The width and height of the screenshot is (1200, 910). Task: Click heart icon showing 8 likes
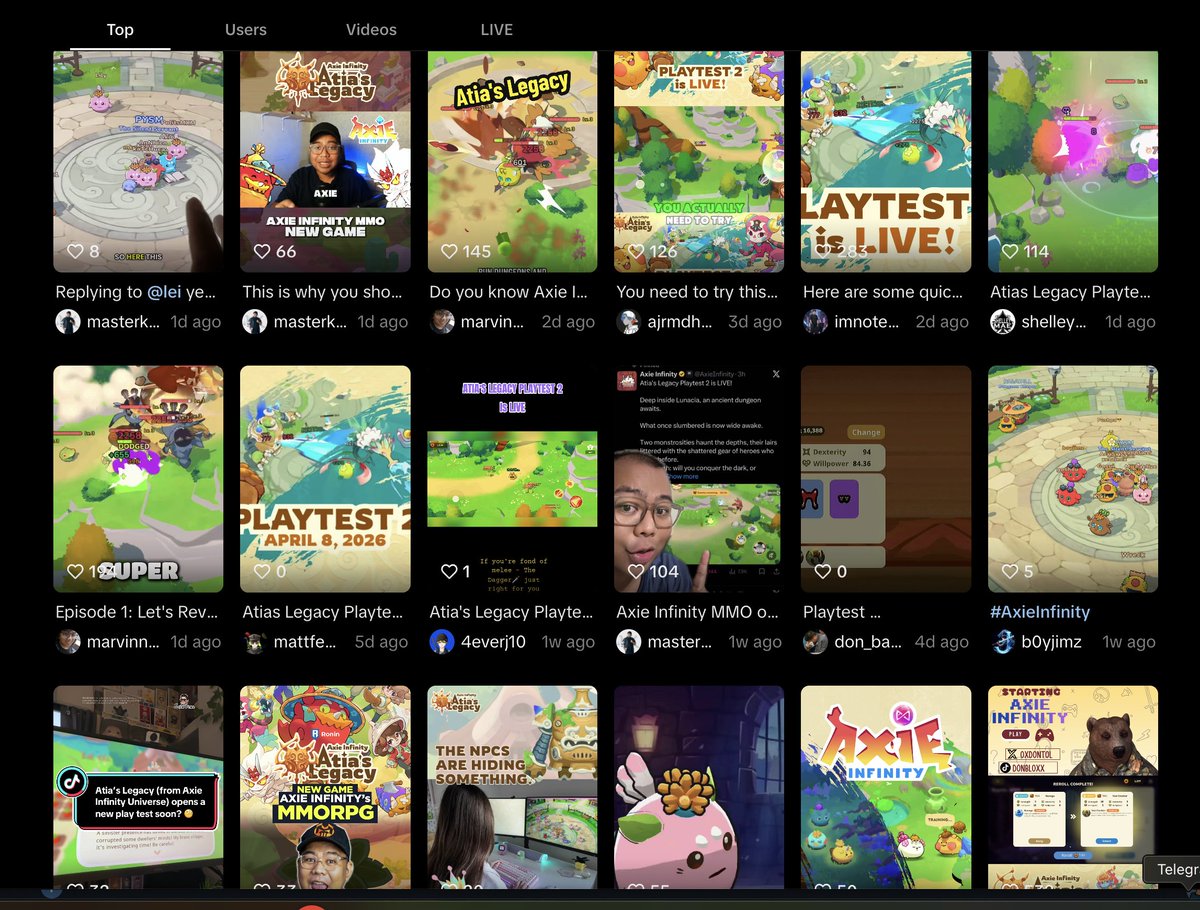(75, 251)
